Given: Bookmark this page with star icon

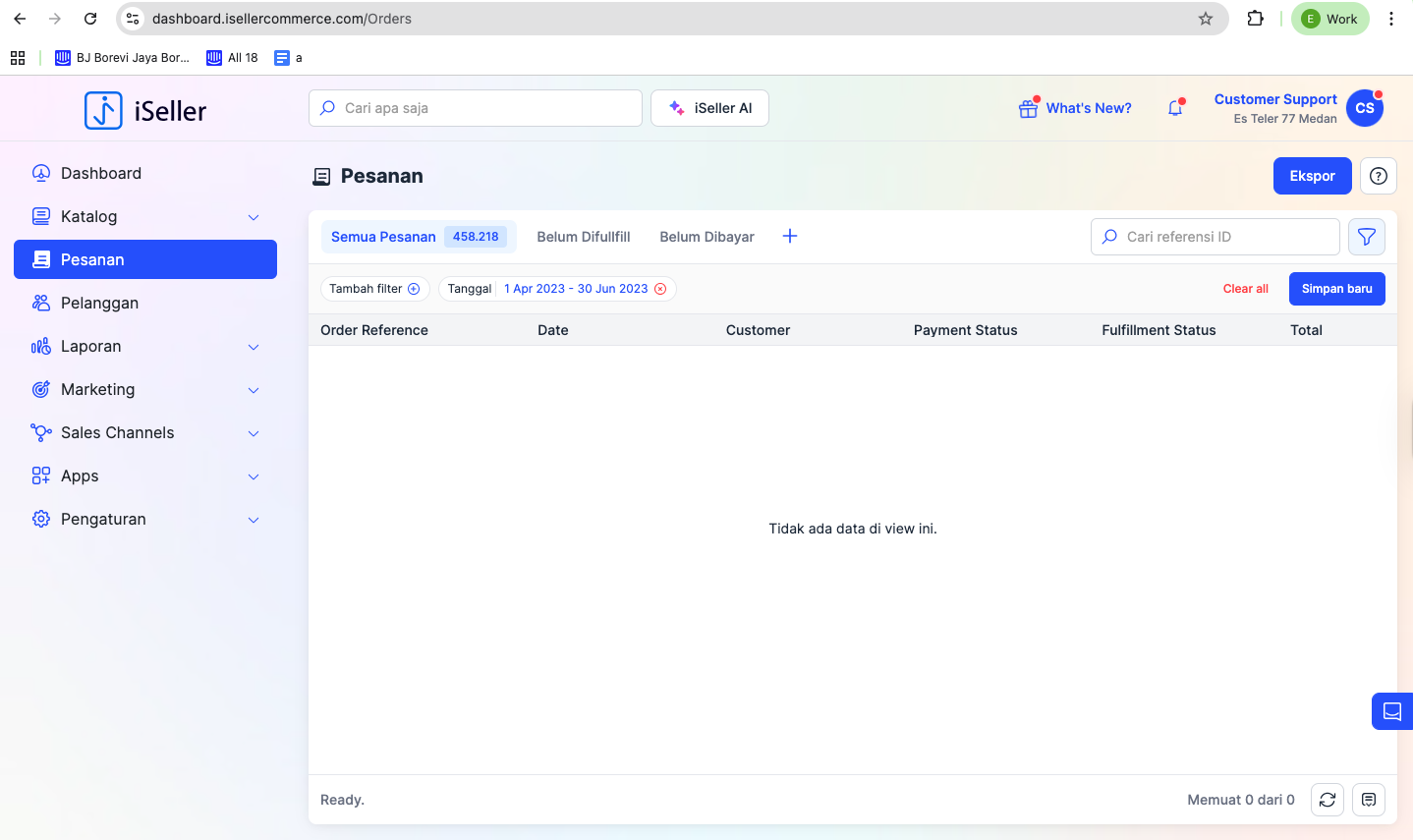Looking at the screenshot, I should (x=1206, y=19).
